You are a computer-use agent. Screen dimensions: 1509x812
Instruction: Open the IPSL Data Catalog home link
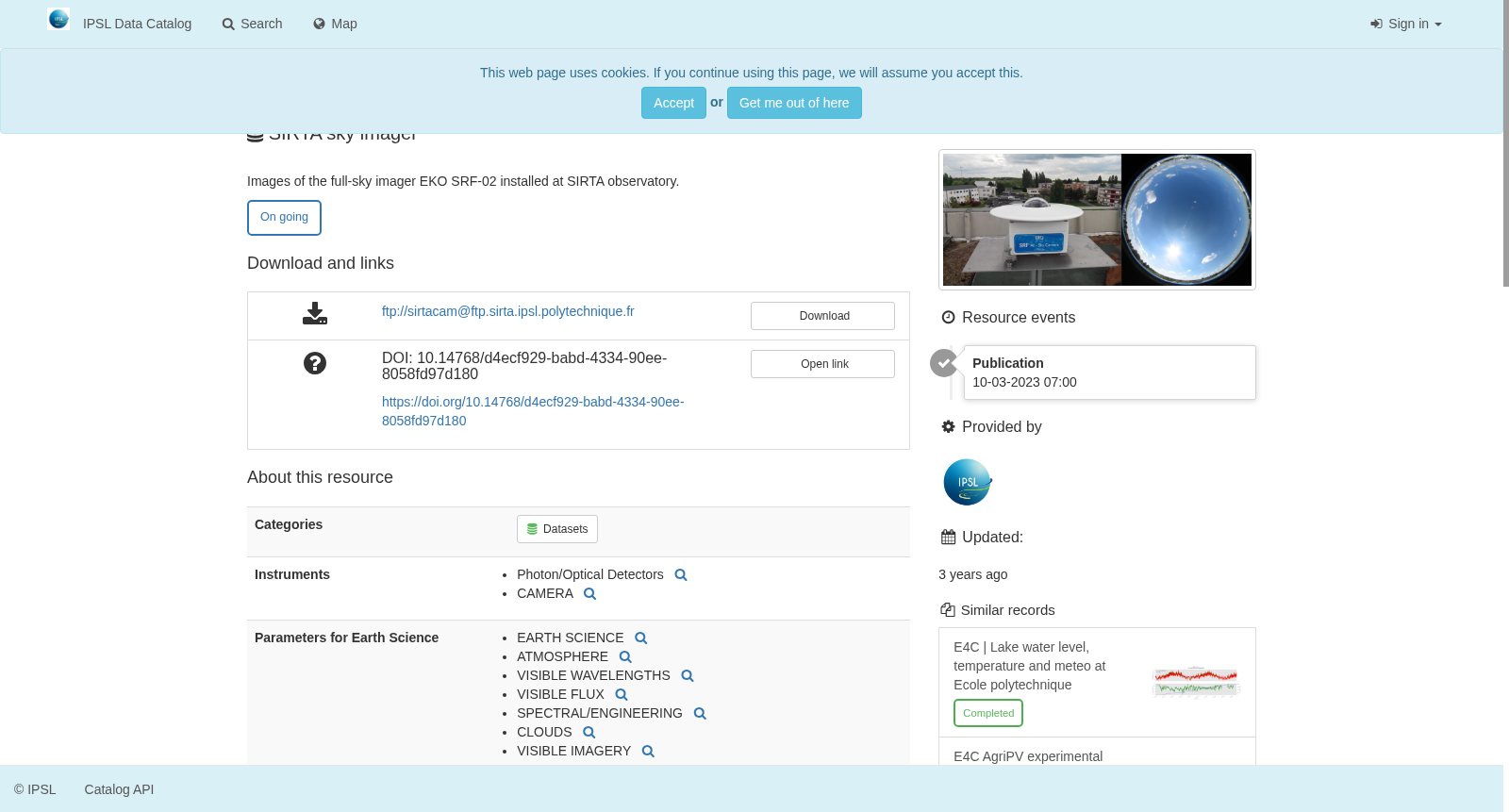point(137,24)
